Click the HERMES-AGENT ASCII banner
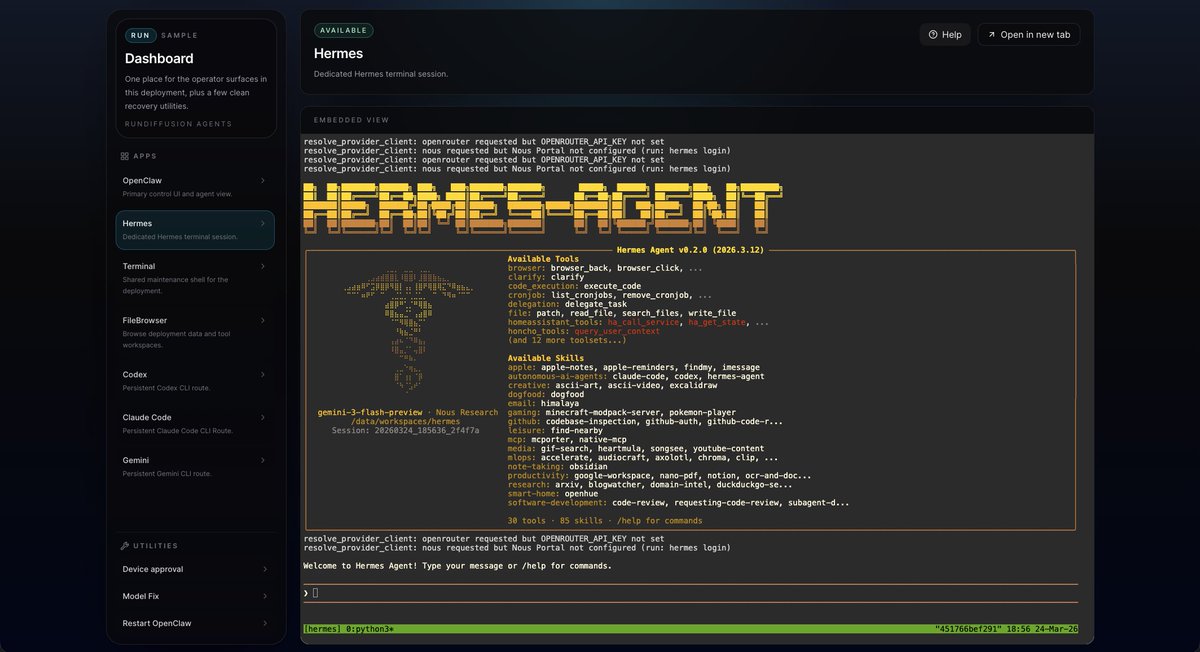 (543, 208)
